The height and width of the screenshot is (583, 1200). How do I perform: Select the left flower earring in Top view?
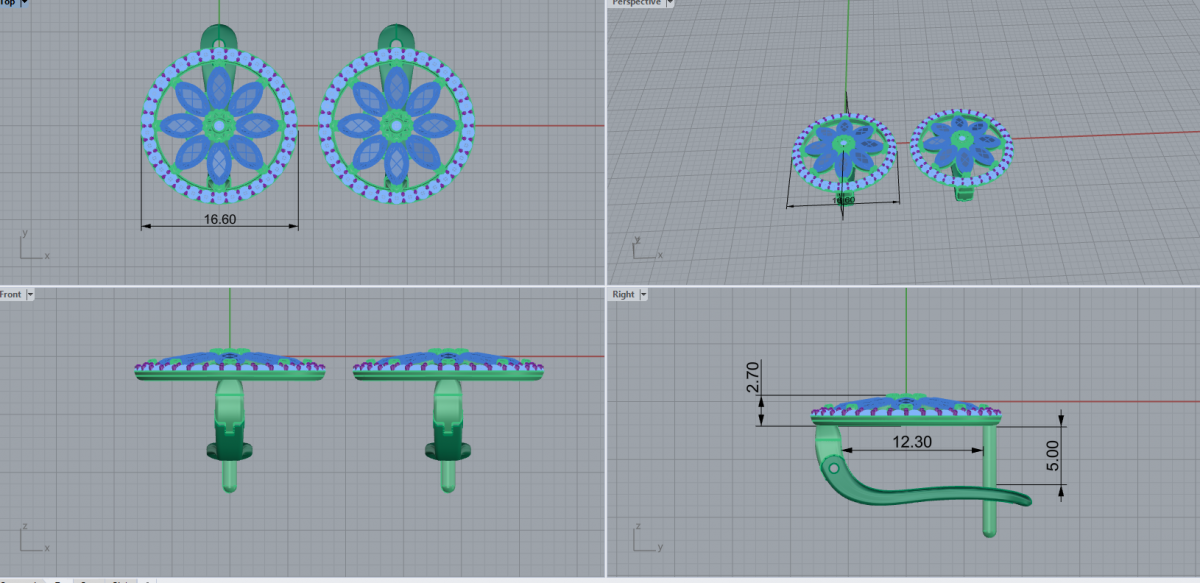coord(219,125)
